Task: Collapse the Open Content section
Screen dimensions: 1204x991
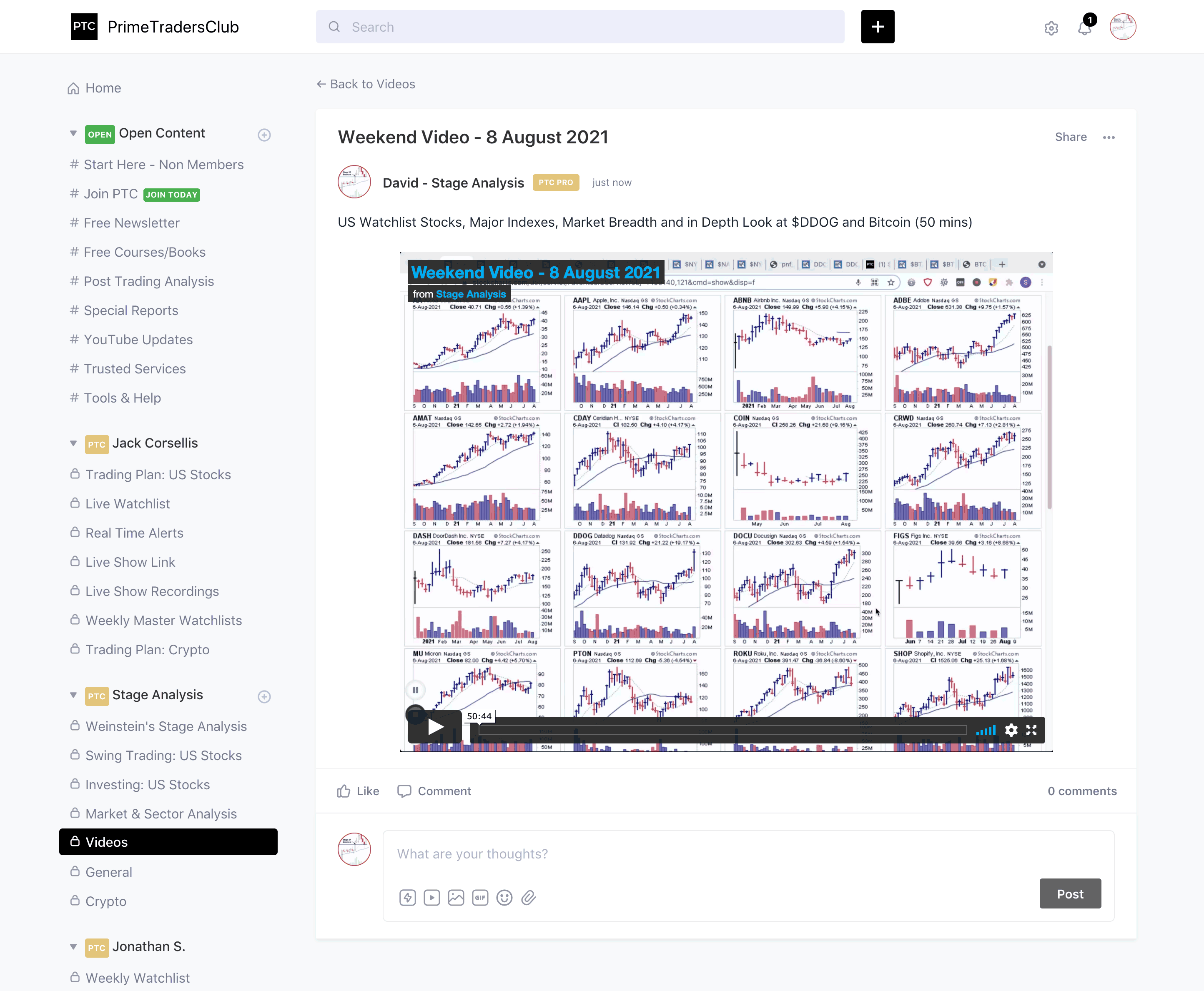Action: [x=73, y=134]
